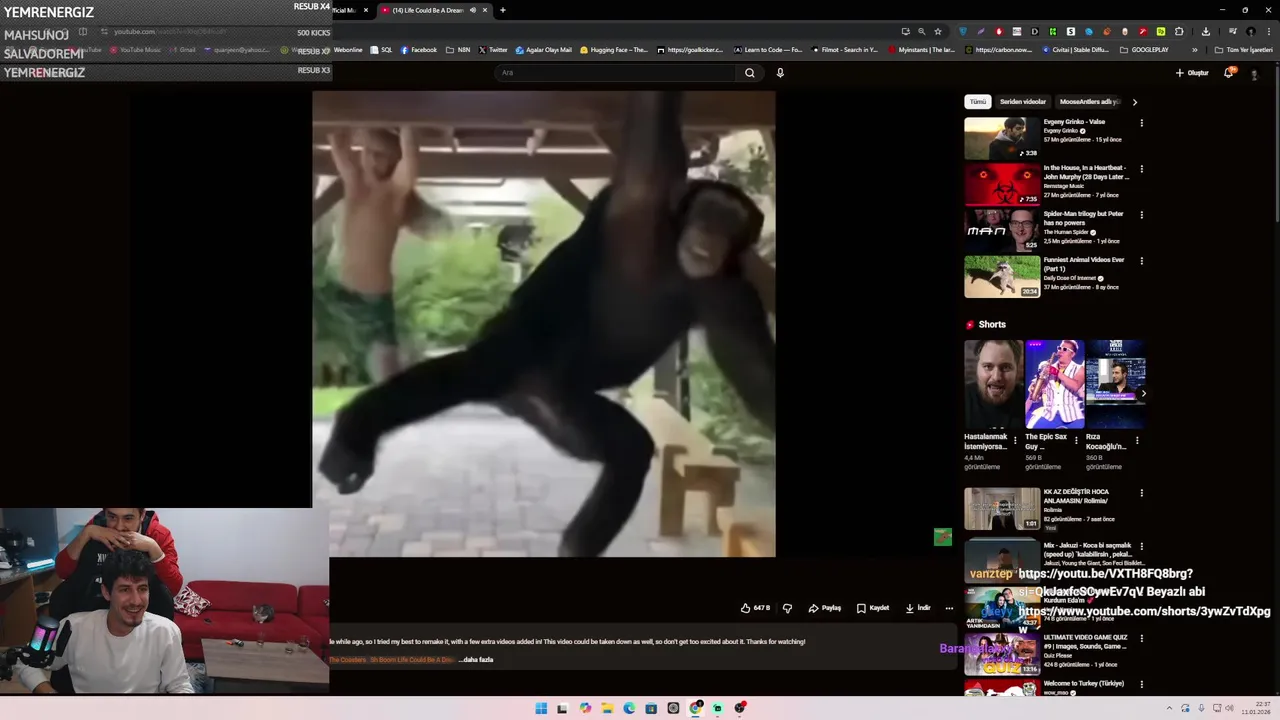The width and height of the screenshot is (1280, 720).
Task: Open options for Hastalanmak İstemiyorsa short
Action: coord(1015,440)
